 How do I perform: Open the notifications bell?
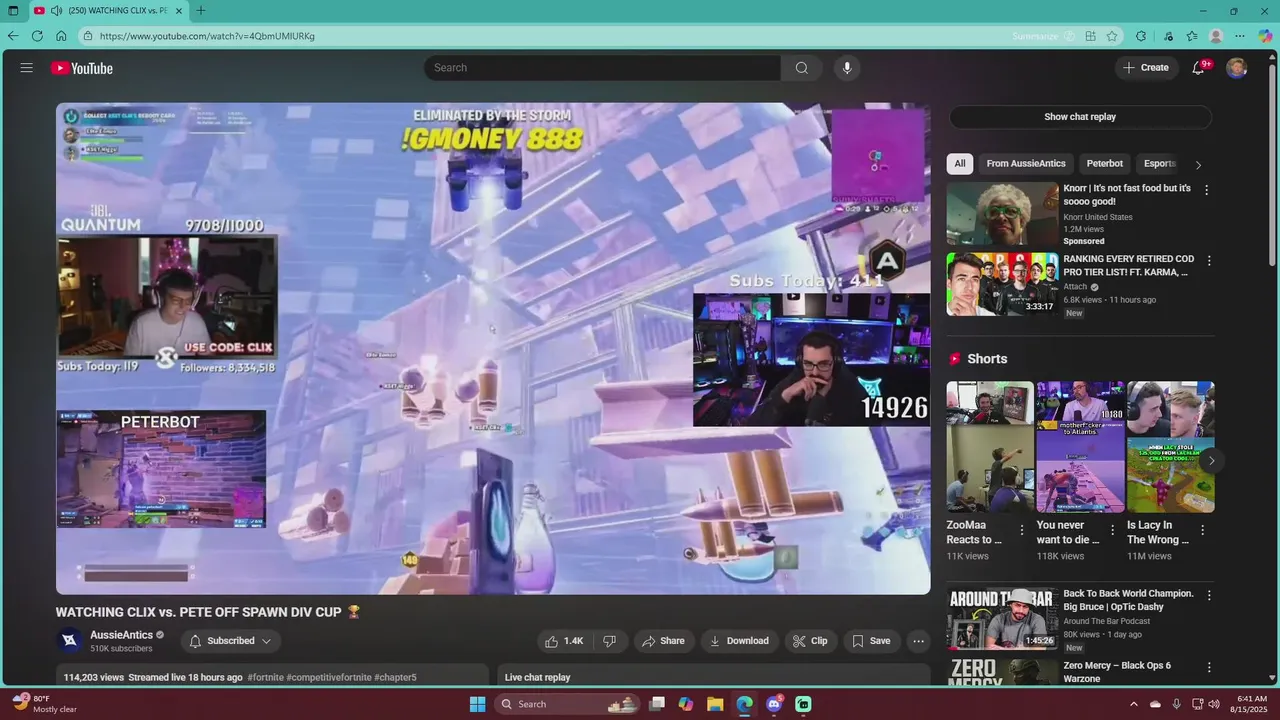[1198, 68]
